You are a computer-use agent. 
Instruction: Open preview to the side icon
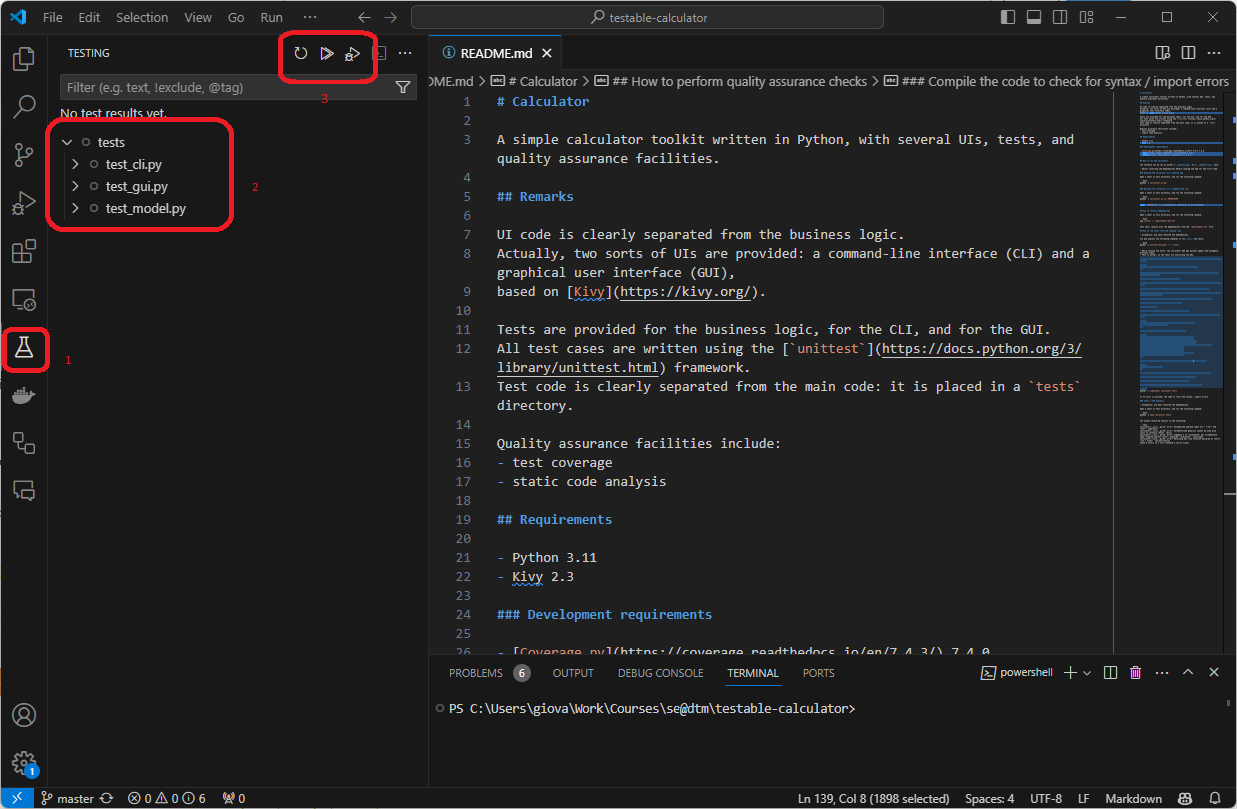[1162, 53]
